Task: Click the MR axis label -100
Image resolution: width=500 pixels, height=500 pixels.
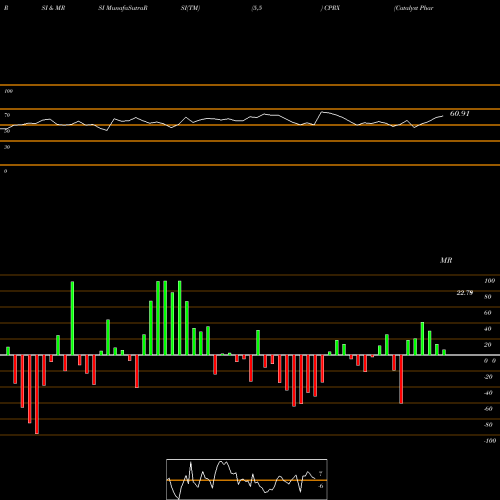Action: 489,441
